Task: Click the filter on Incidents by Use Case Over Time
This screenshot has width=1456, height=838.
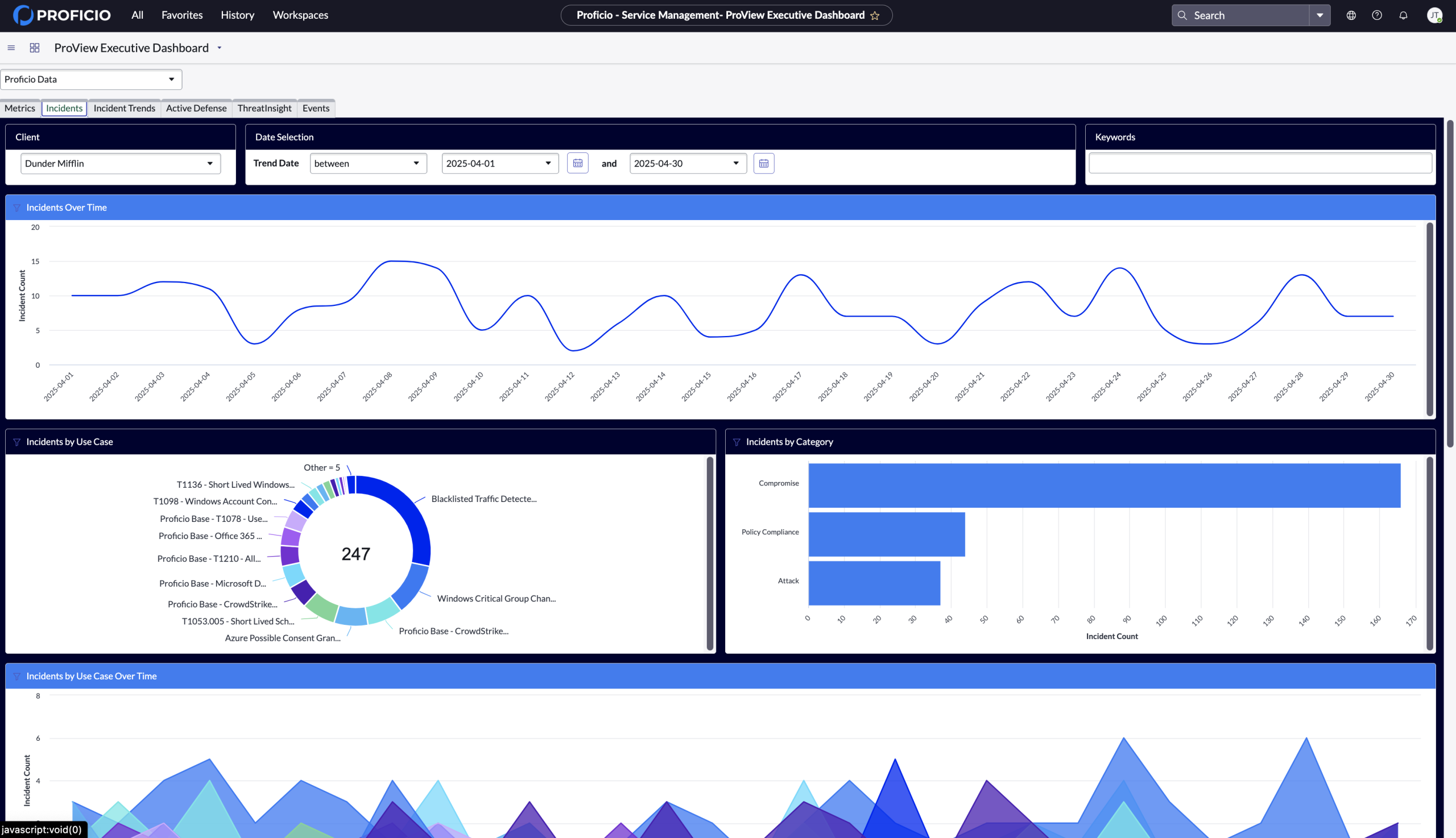Action: pos(16,677)
